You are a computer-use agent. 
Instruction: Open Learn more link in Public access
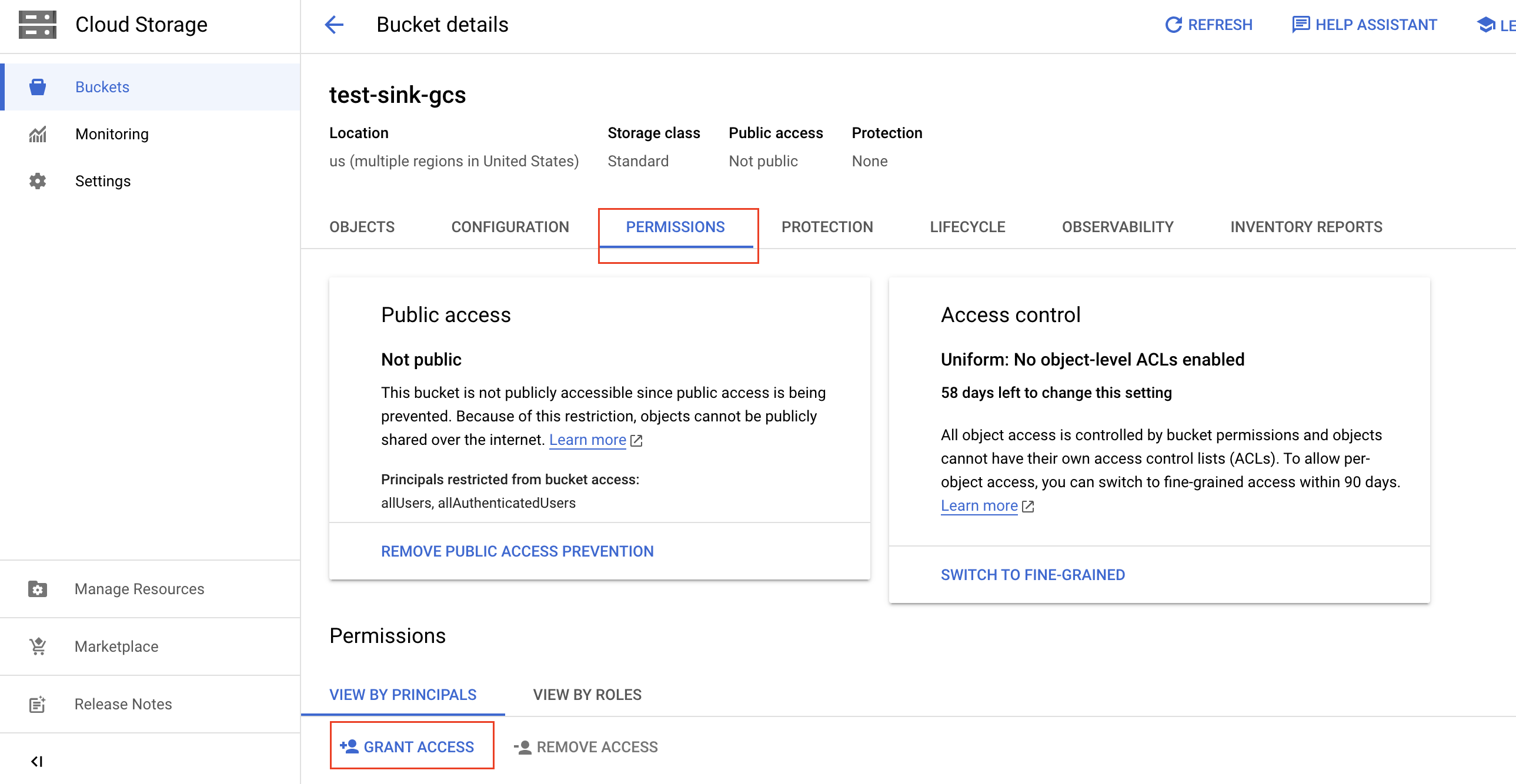[587, 440]
